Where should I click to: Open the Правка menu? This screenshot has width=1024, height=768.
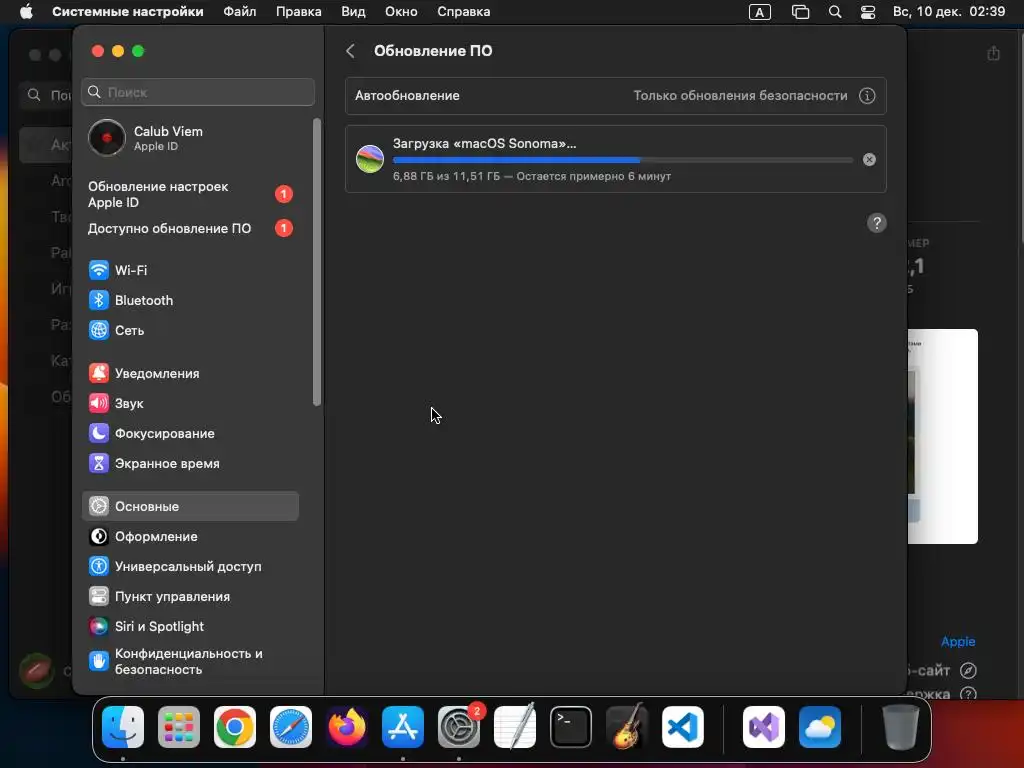click(x=298, y=12)
